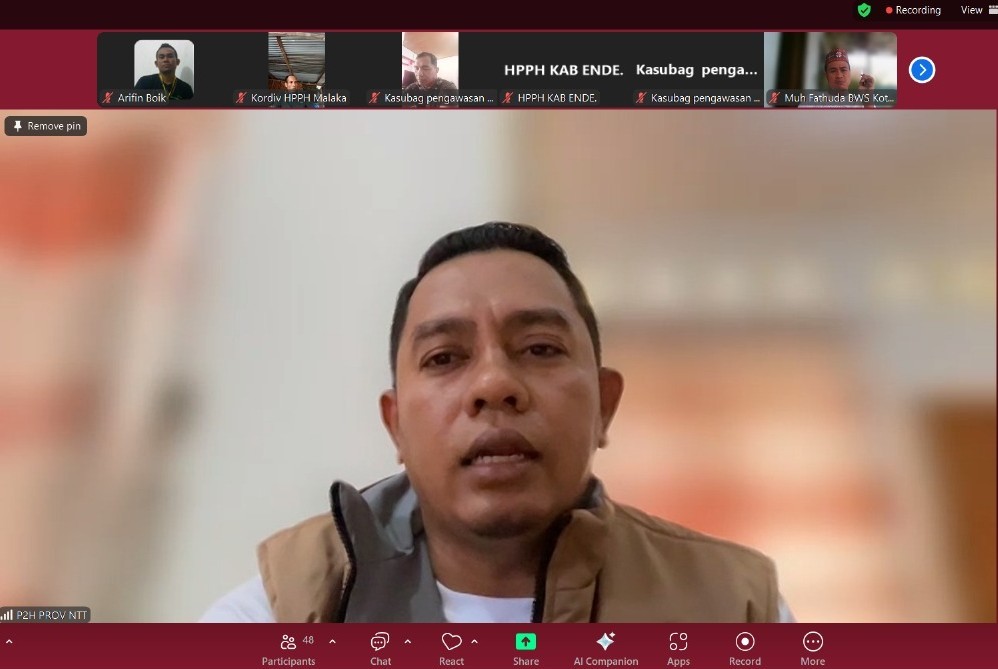This screenshot has width=998, height=669.
Task: Click the Recording status indicator
Action: [913, 10]
